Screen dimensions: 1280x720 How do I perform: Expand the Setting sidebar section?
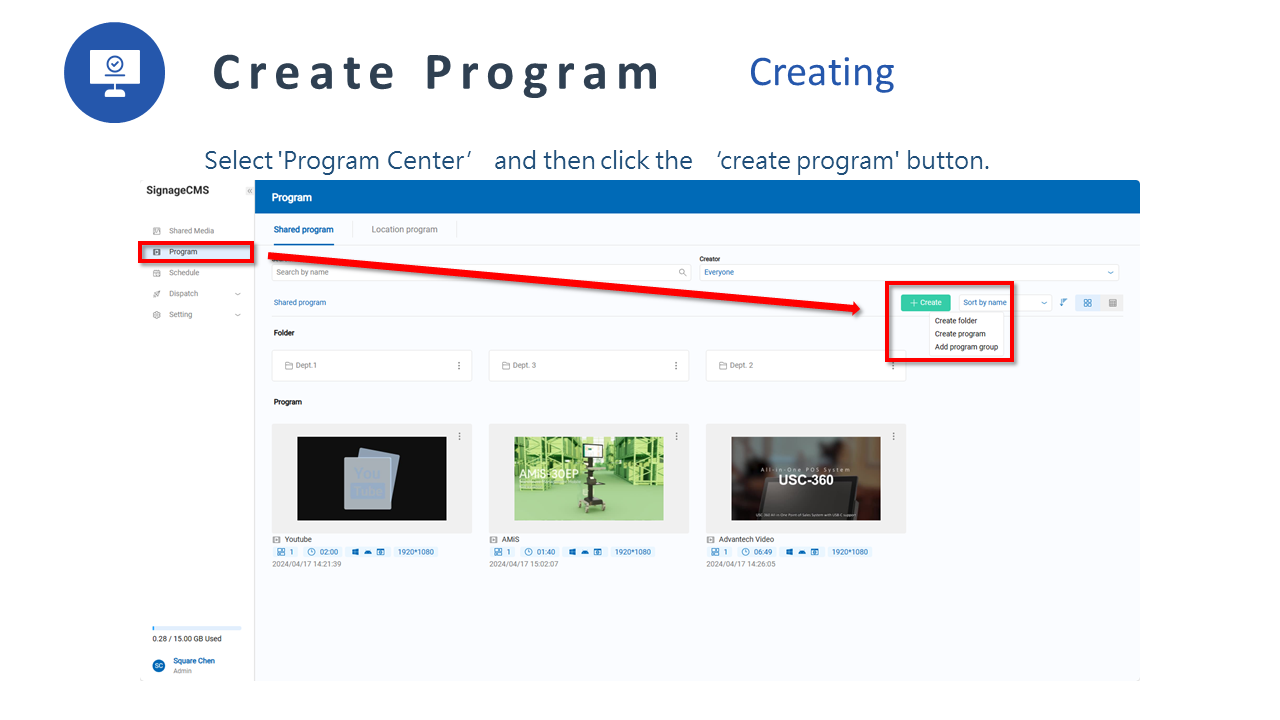237,315
